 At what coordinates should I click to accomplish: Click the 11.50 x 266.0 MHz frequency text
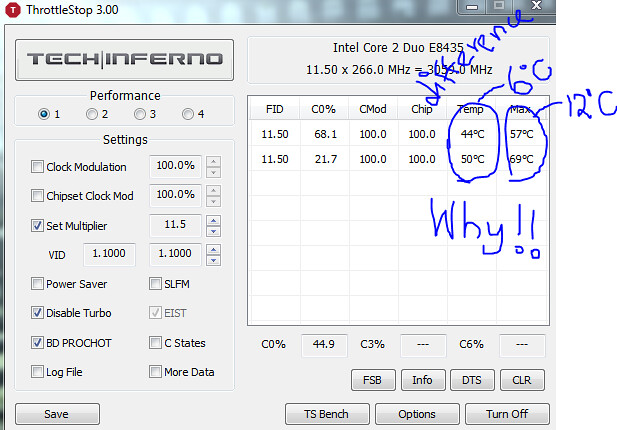[x=399, y=70]
